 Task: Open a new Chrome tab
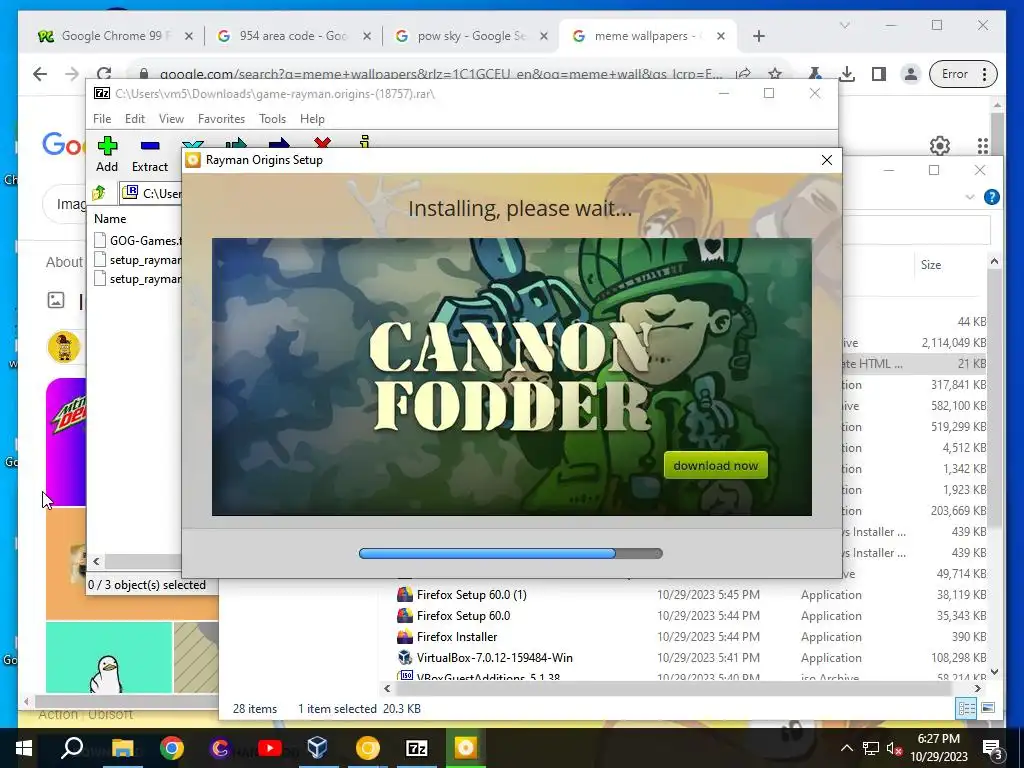coord(759,37)
